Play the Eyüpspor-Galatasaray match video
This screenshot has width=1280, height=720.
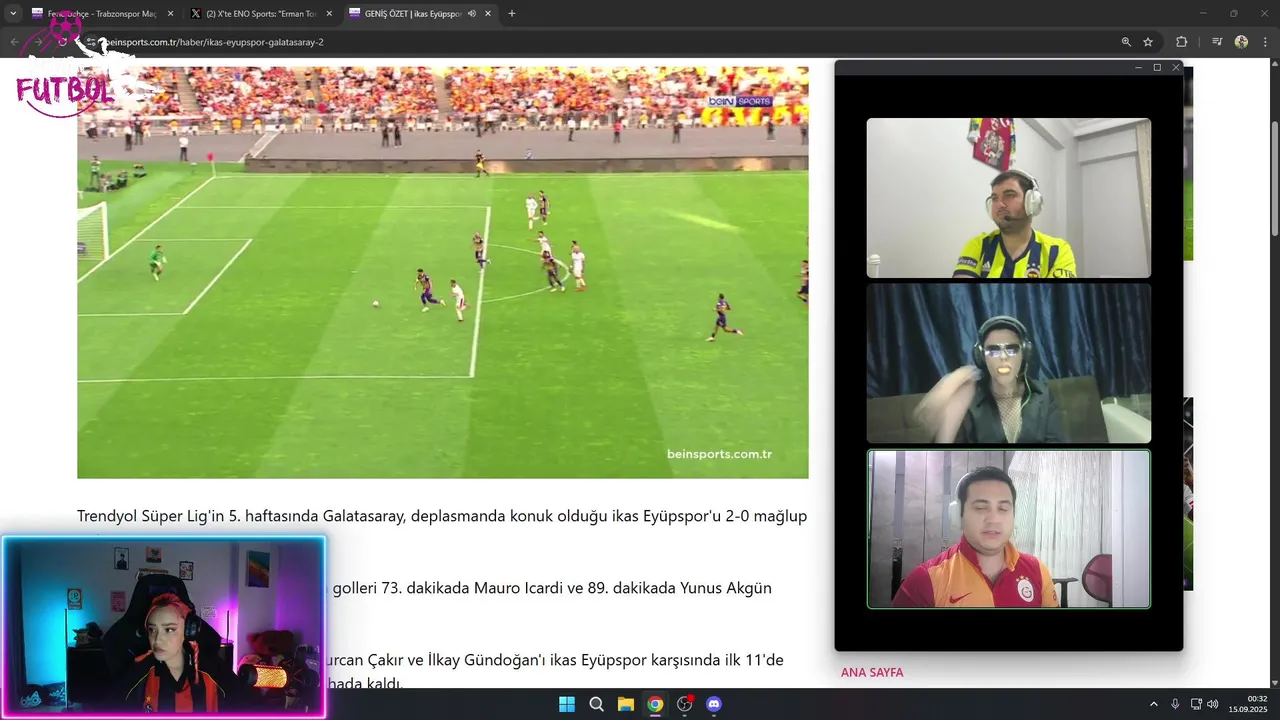pyautogui.click(x=442, y=272)
